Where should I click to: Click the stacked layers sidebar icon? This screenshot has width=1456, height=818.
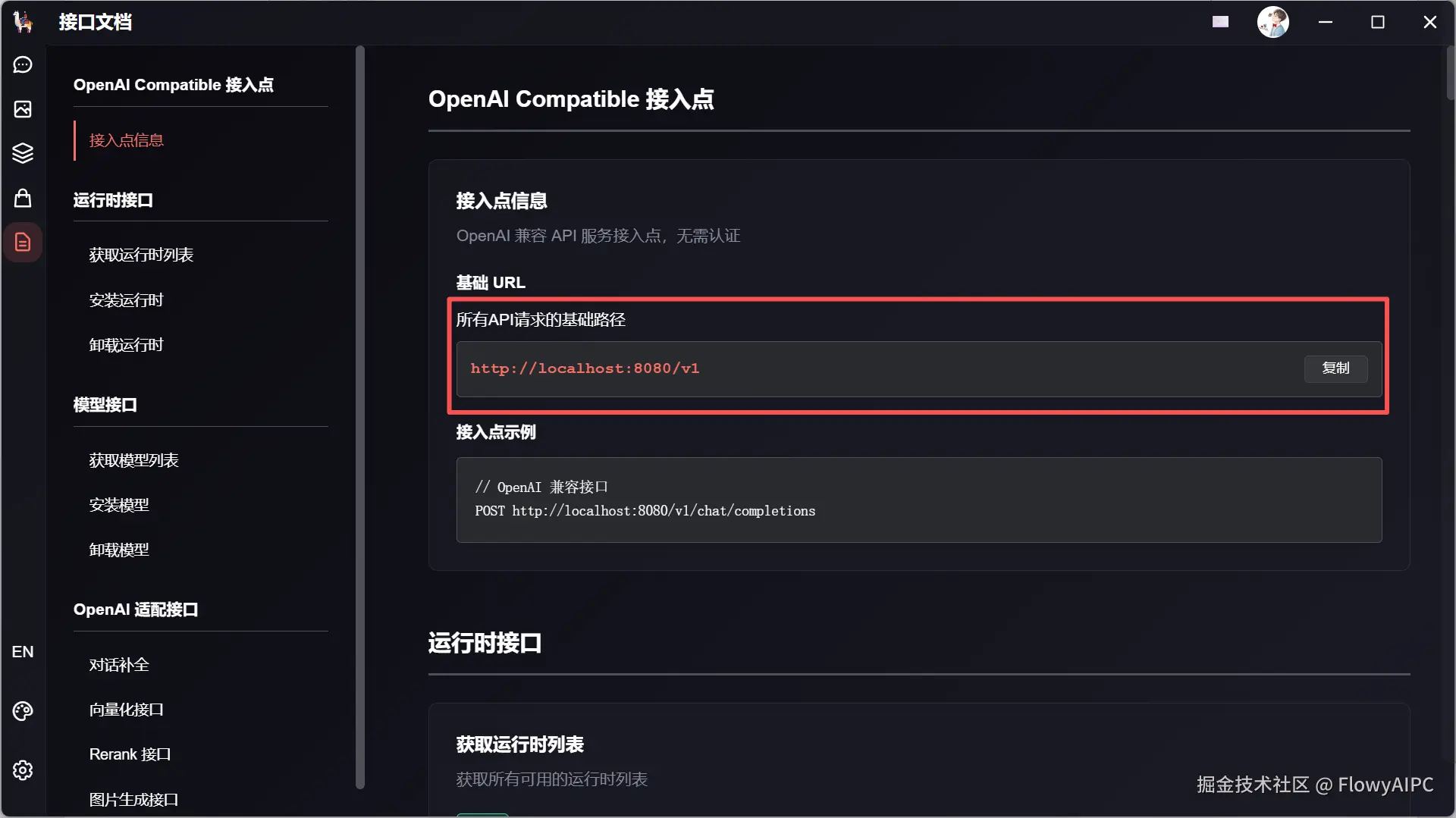23,153
